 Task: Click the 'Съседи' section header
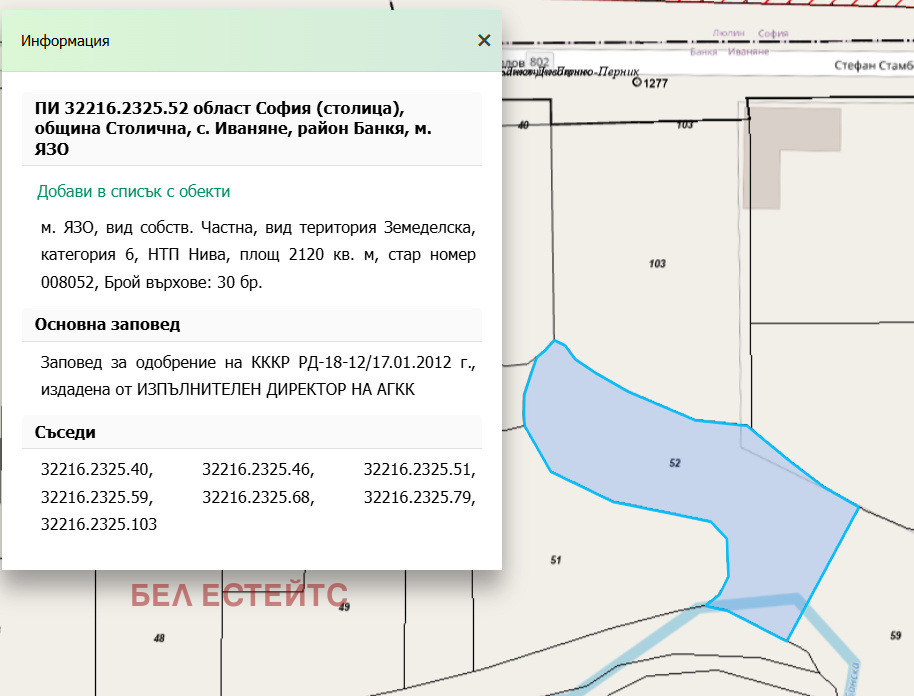click(x=65, y=432)
